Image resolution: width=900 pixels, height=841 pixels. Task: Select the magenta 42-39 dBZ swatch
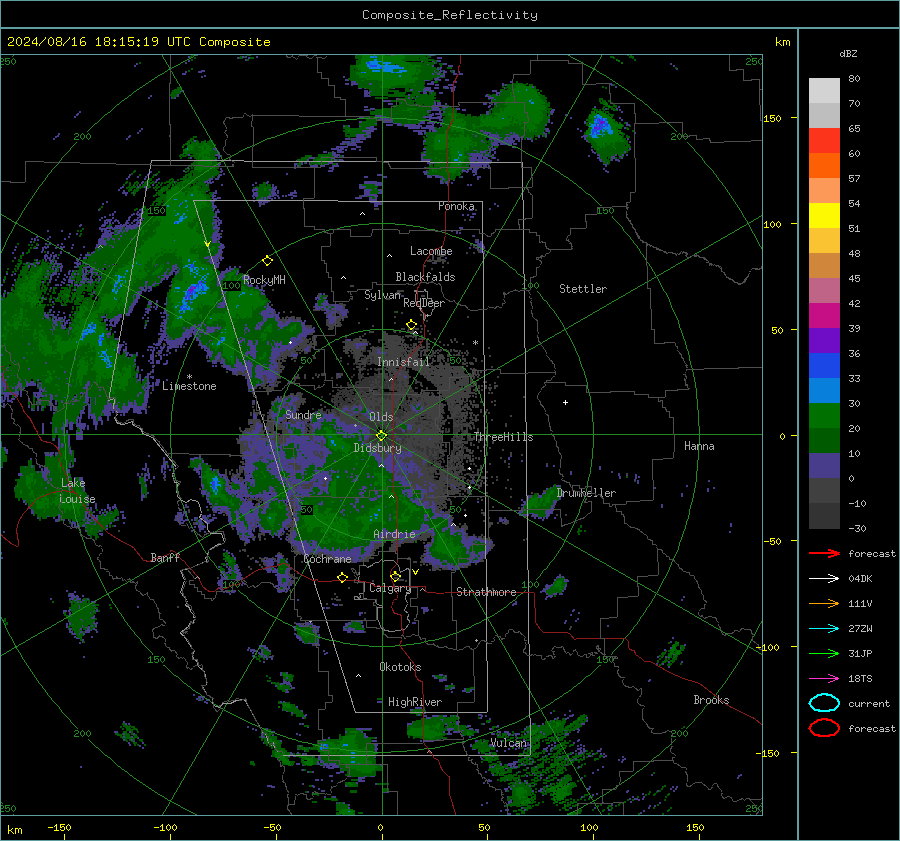point(824,316)
